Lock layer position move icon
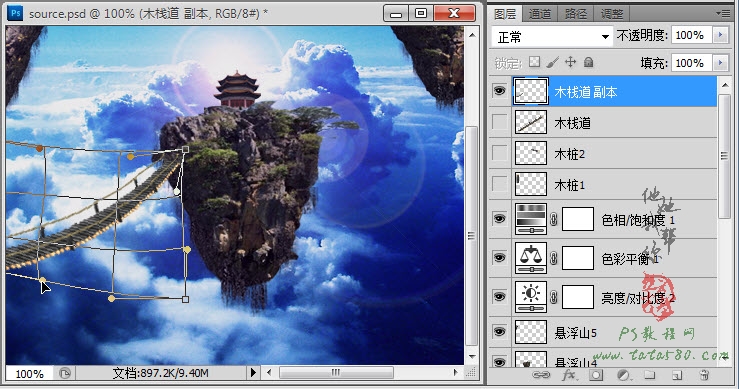739x389 pixels. [x=570, y=62]
